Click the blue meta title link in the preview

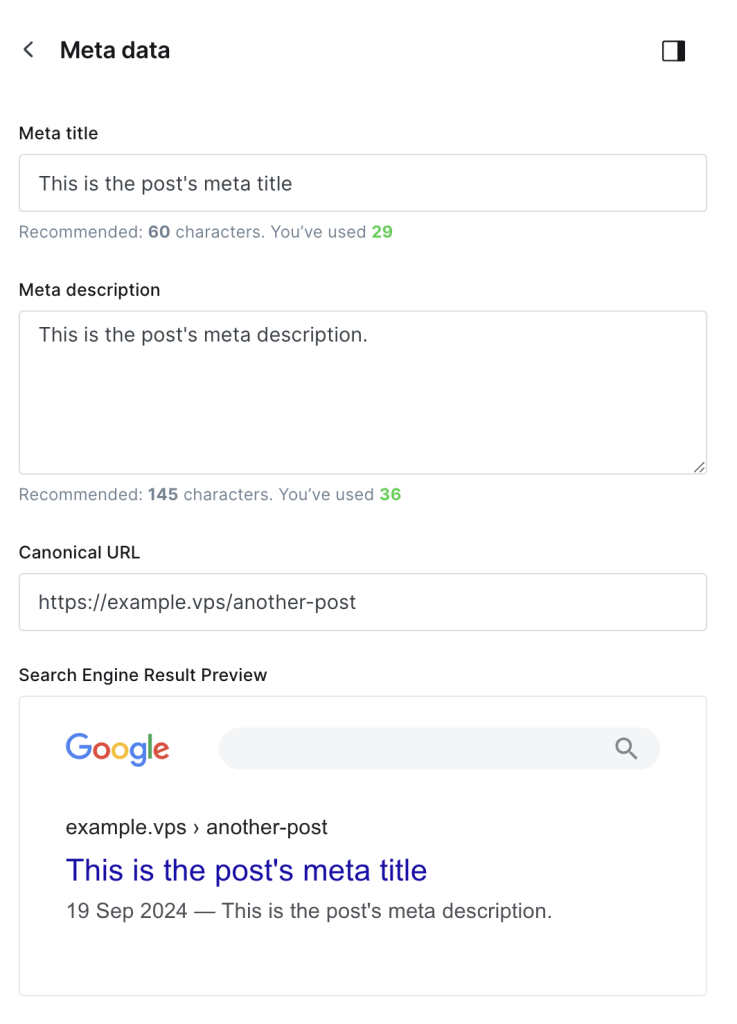tap(245, 870)
